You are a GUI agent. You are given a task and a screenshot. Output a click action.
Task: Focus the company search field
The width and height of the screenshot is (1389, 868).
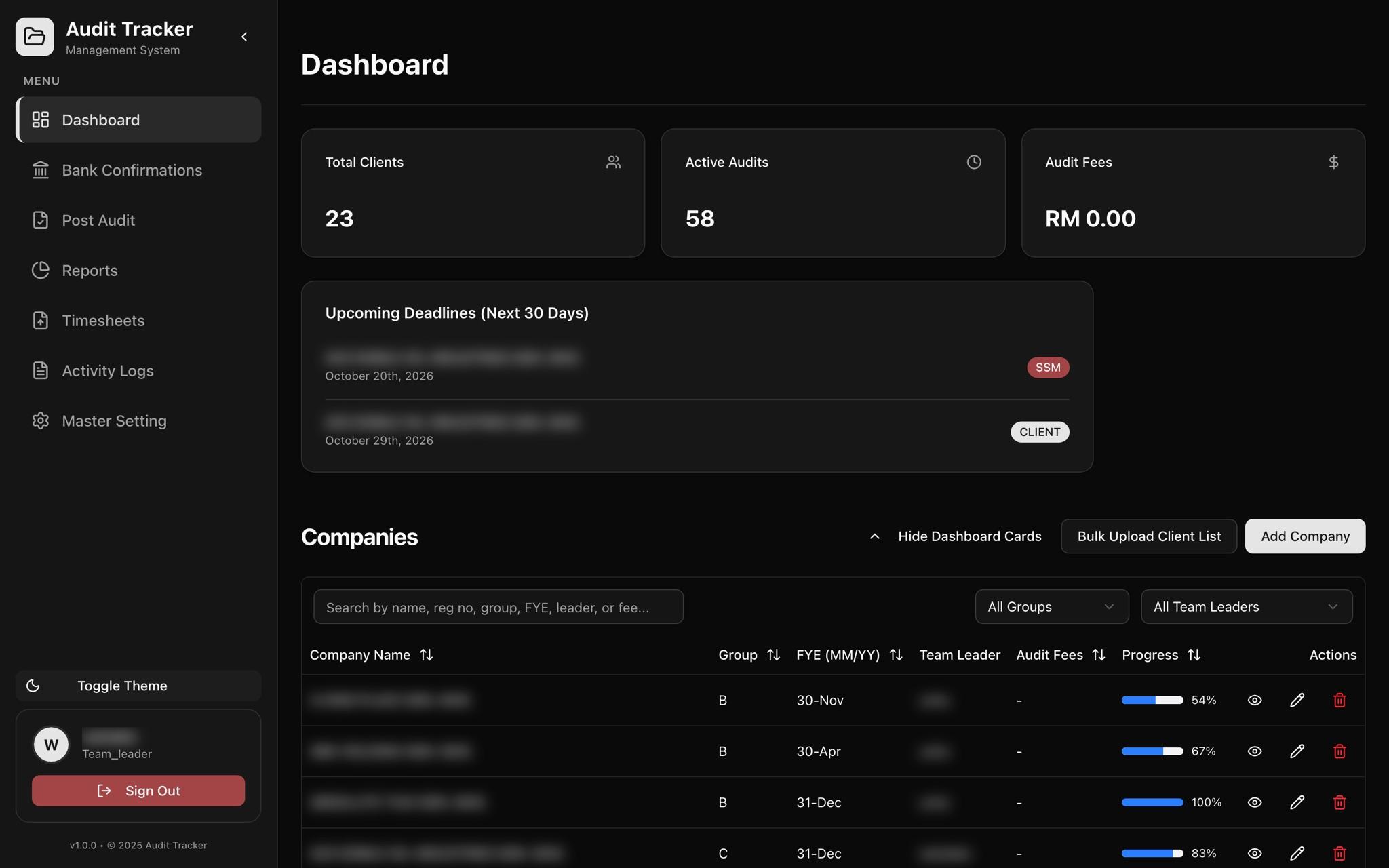coord(498,607)
